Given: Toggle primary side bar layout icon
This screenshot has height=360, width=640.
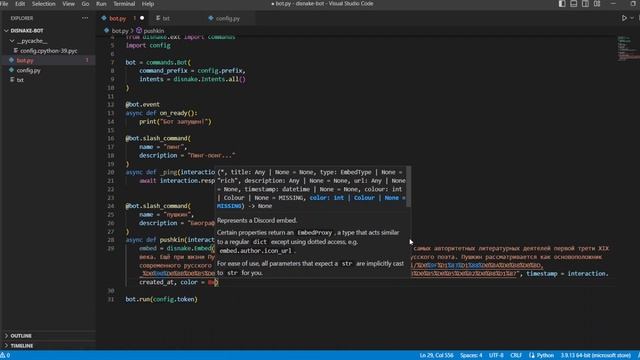Looking at the screenshot, I should (562, 4).
